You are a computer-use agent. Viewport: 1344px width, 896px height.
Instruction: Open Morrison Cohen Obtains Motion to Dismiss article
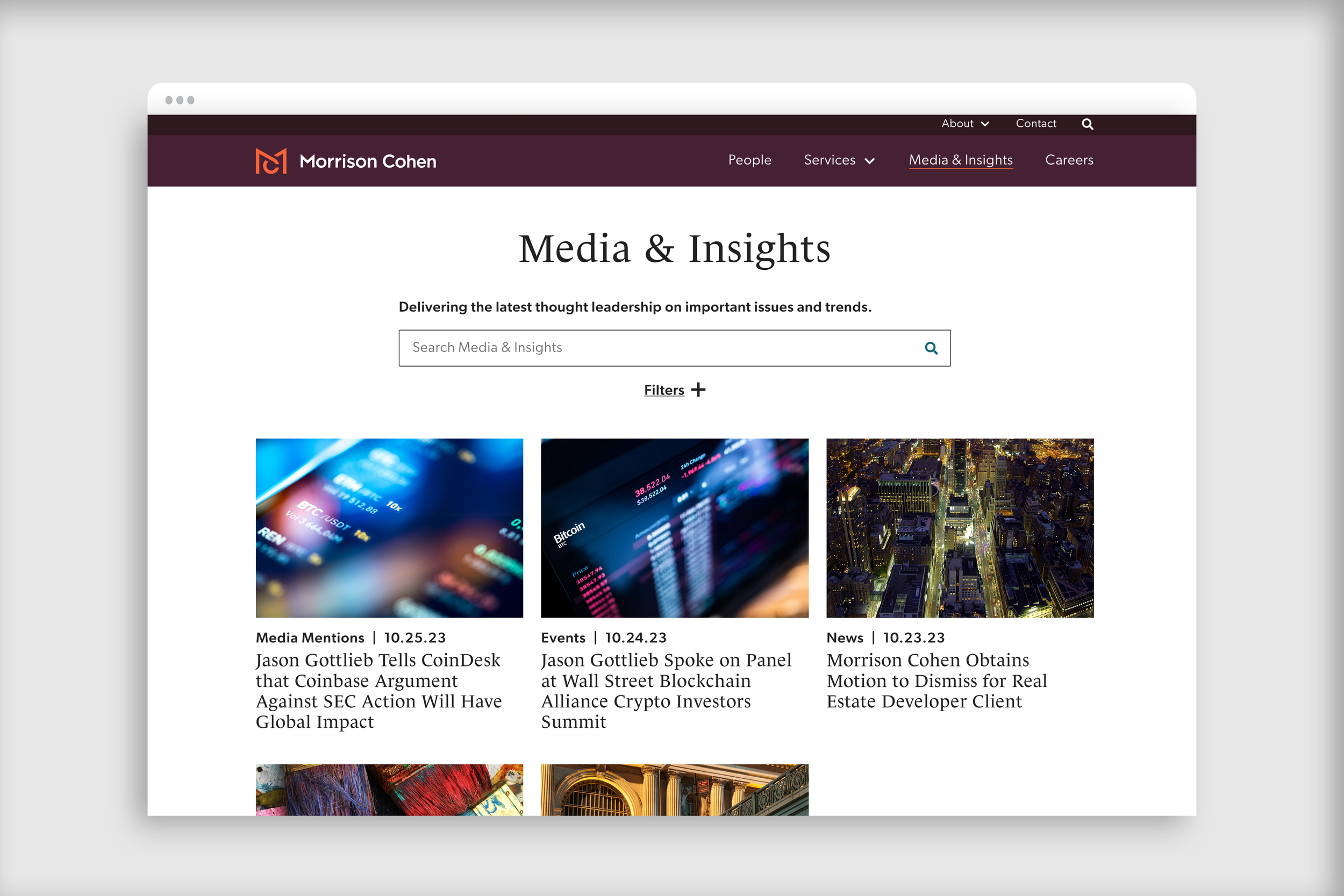936,680
